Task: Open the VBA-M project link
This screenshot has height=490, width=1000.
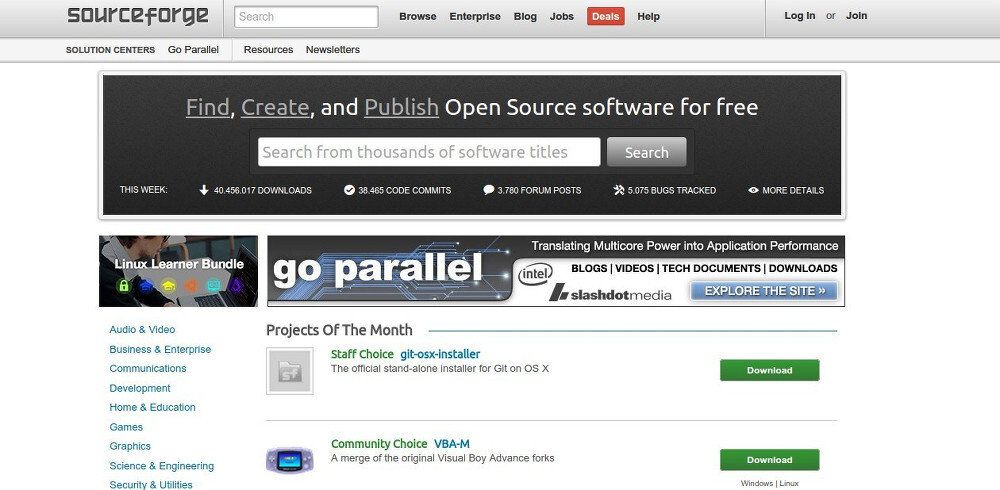Action: point(452,444)
